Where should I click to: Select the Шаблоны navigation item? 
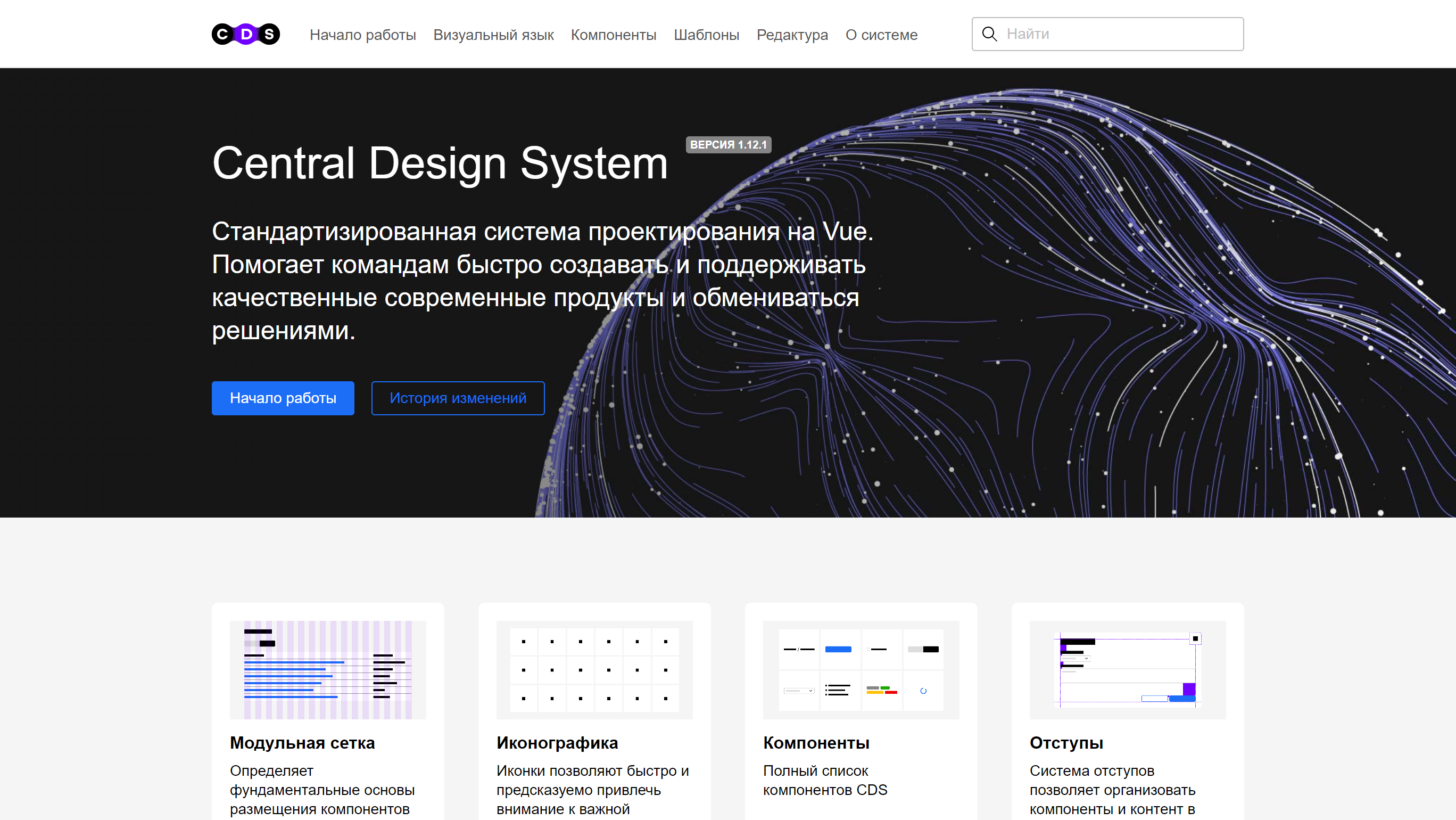pos(706,35)
